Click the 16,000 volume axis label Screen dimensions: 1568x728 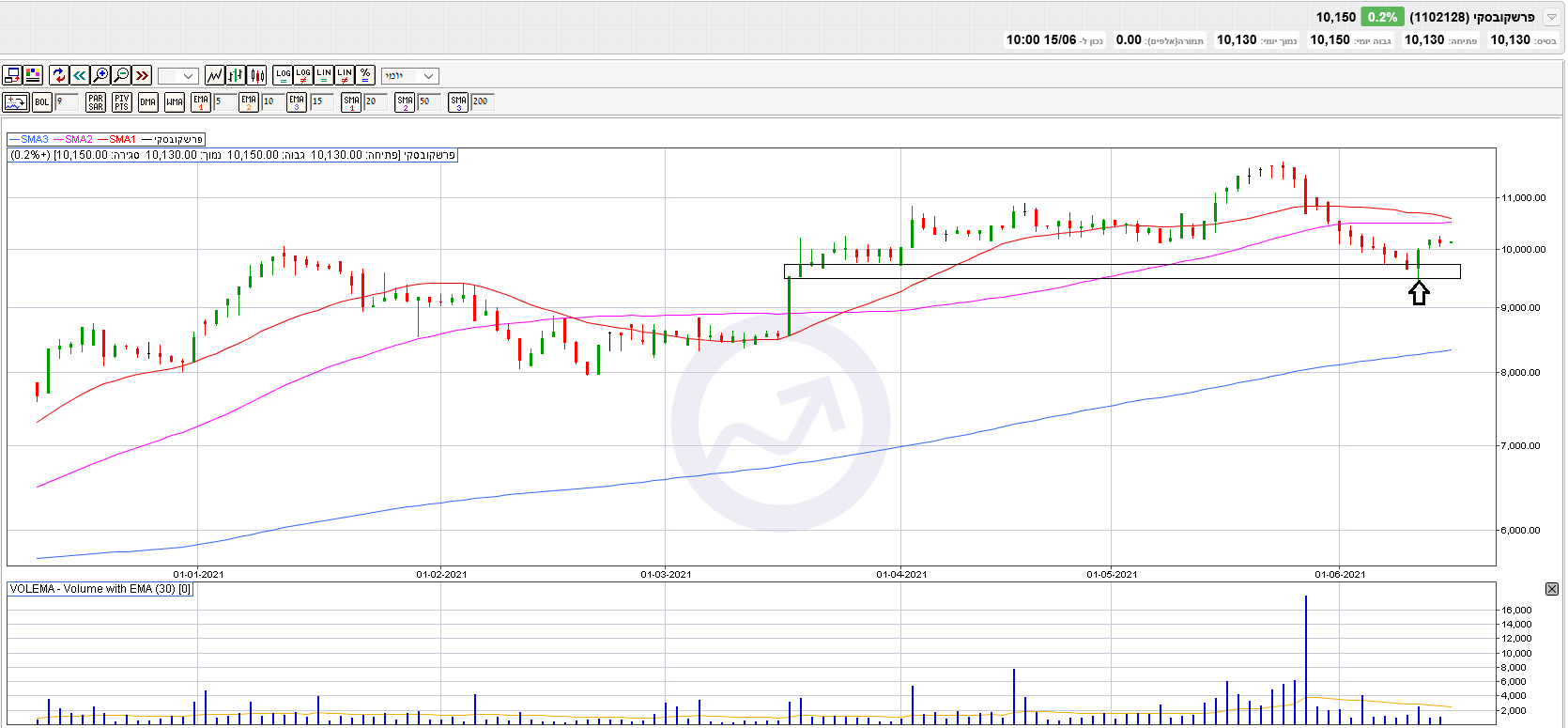(1516, 610)
